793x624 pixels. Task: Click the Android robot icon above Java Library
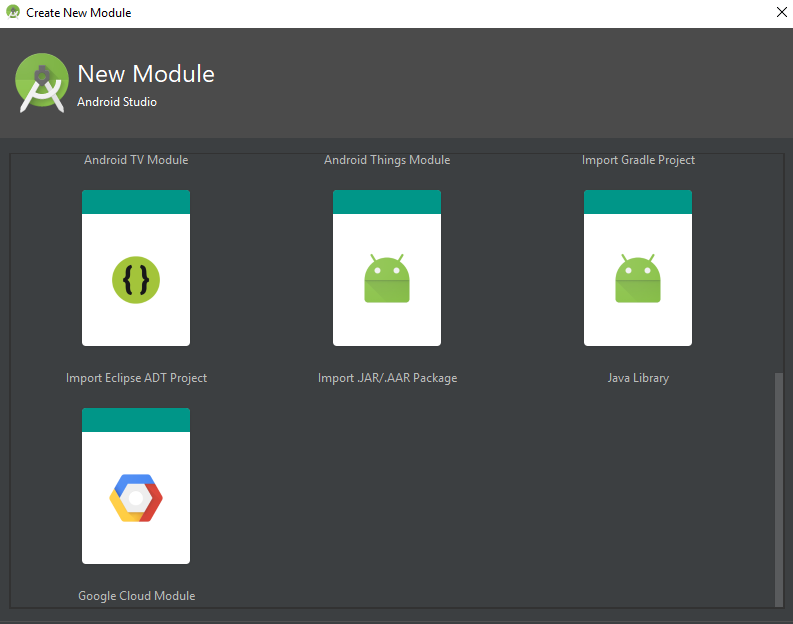(x=638, y=279)
